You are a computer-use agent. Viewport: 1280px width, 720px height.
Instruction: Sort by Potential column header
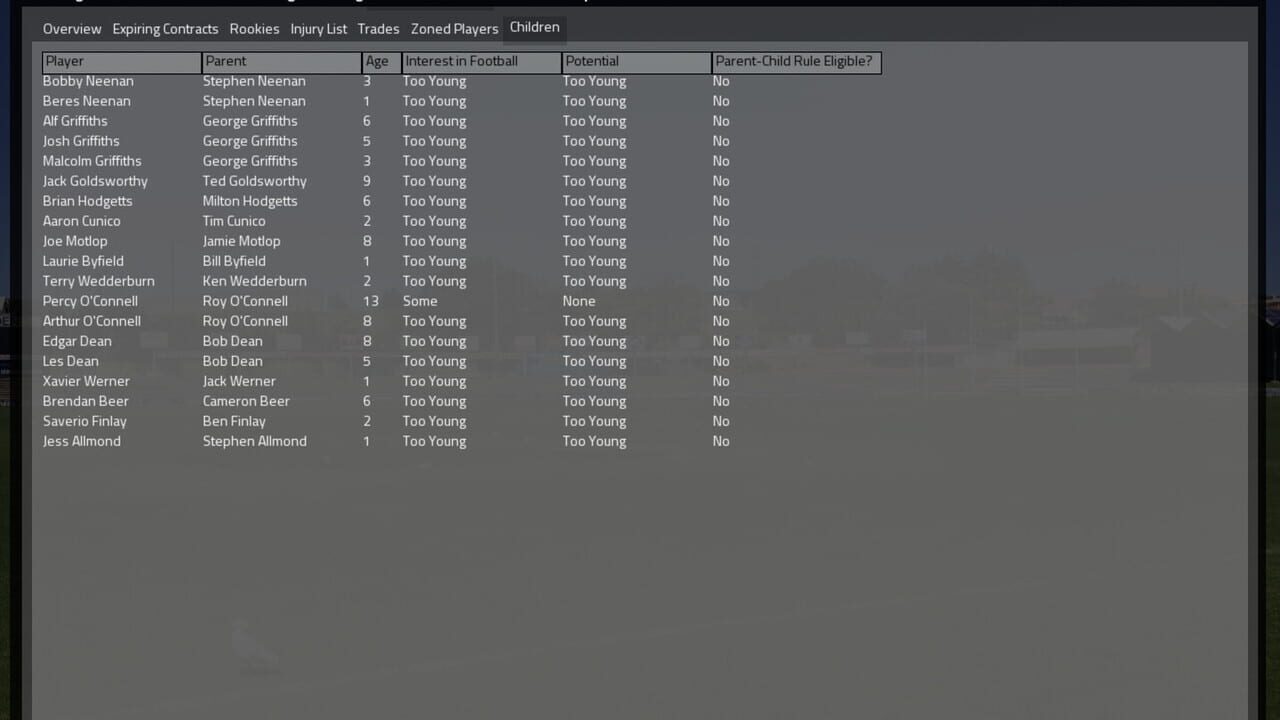pos(637,62)
